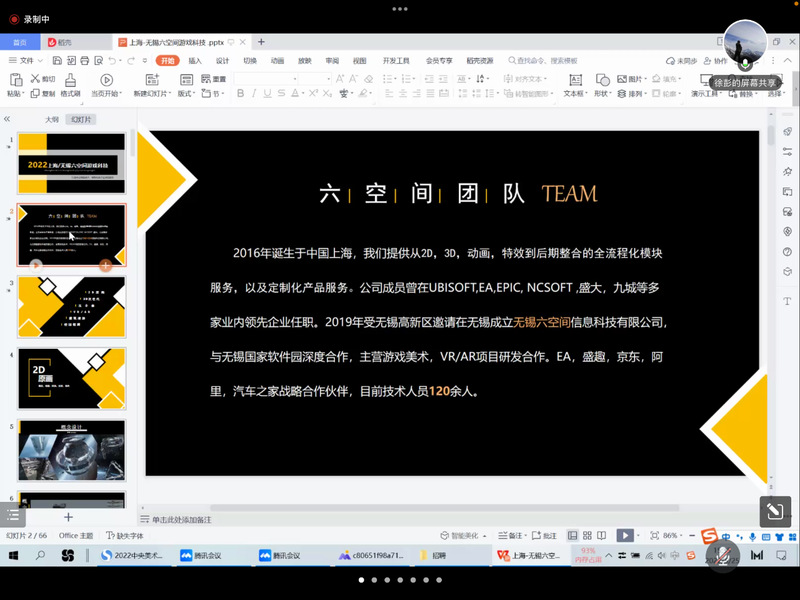Add a new document tab with plus
800x600 pixels.
tap(261, 42)
